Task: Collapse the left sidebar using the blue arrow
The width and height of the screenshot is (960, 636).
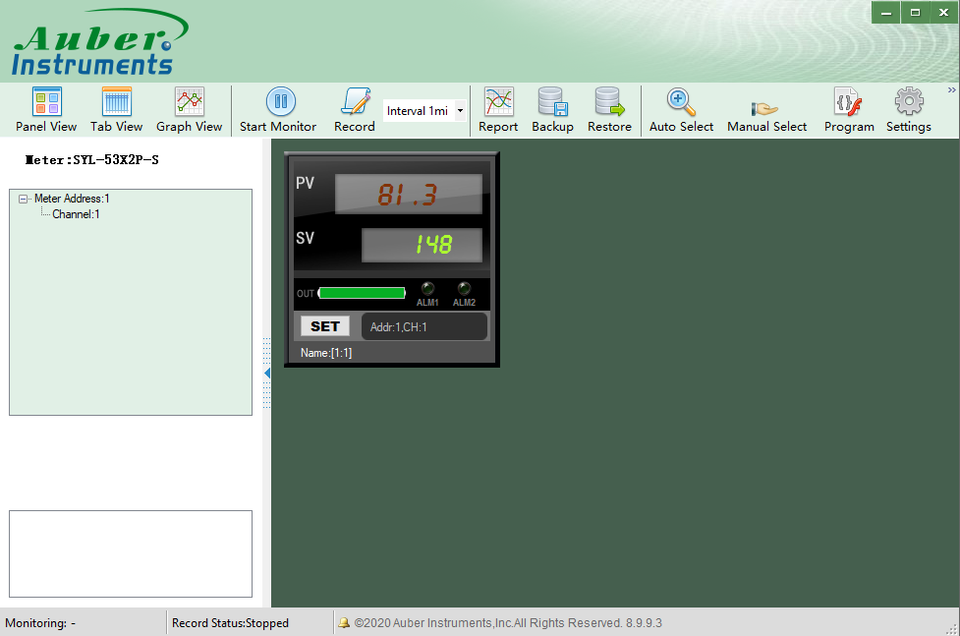Action: click(265, 372)
